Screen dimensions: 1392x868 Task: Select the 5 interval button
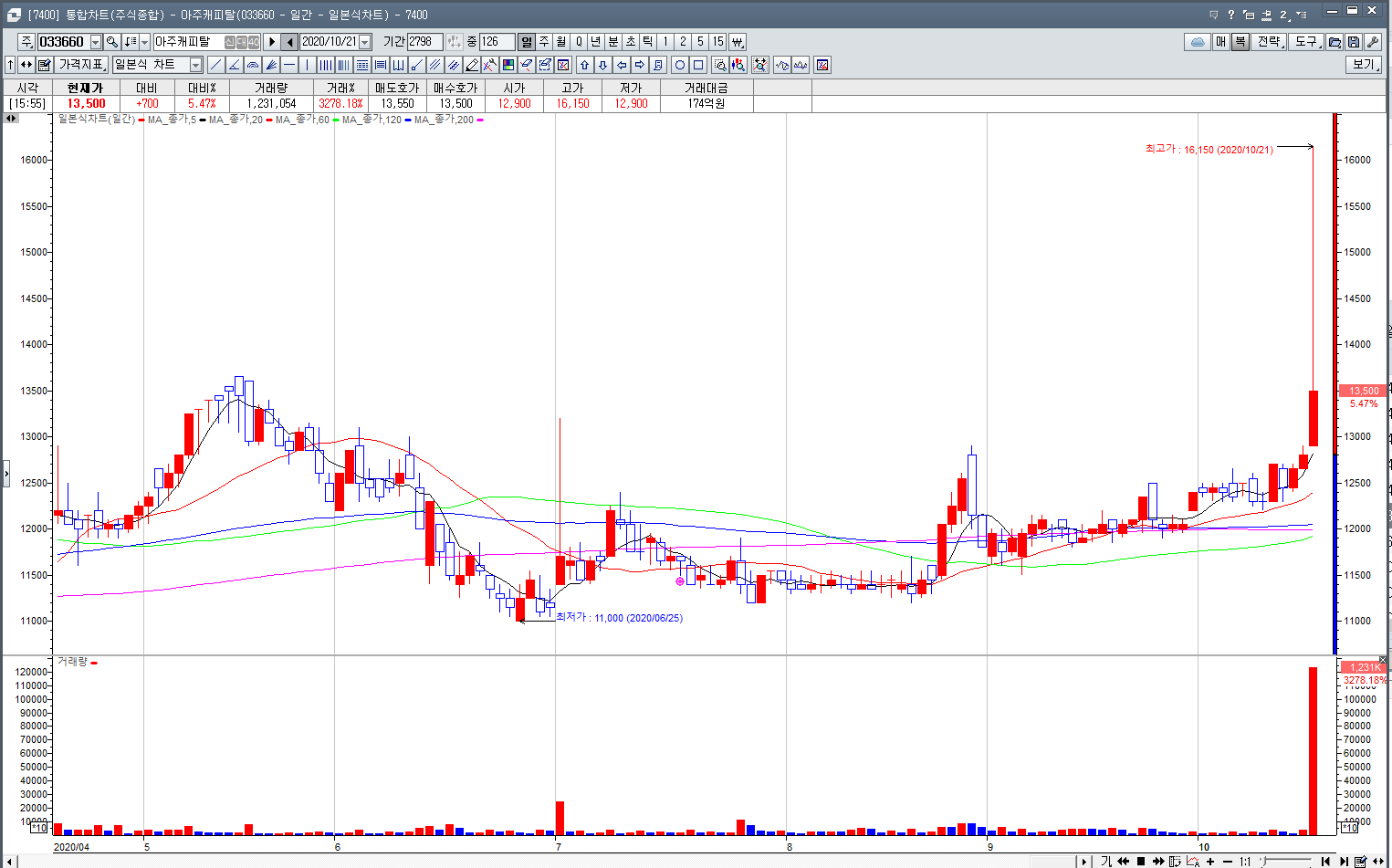(700, 42)
